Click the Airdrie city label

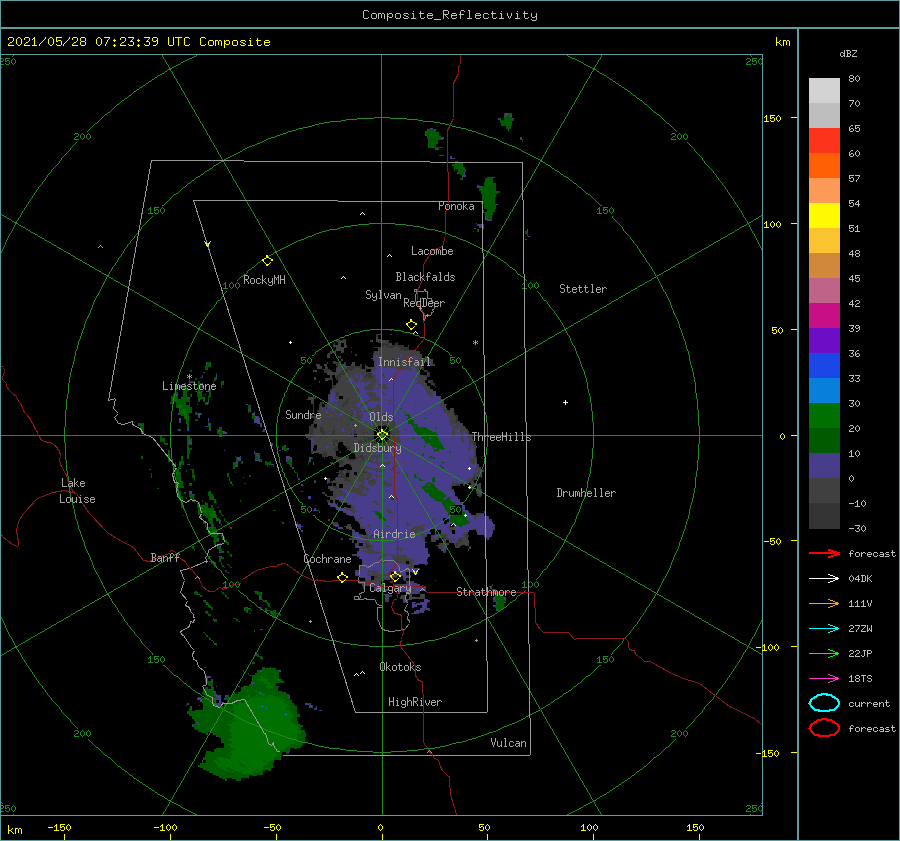394,534
